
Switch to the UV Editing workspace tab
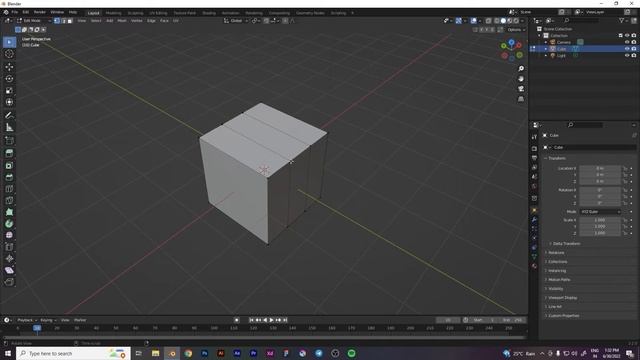158,13
